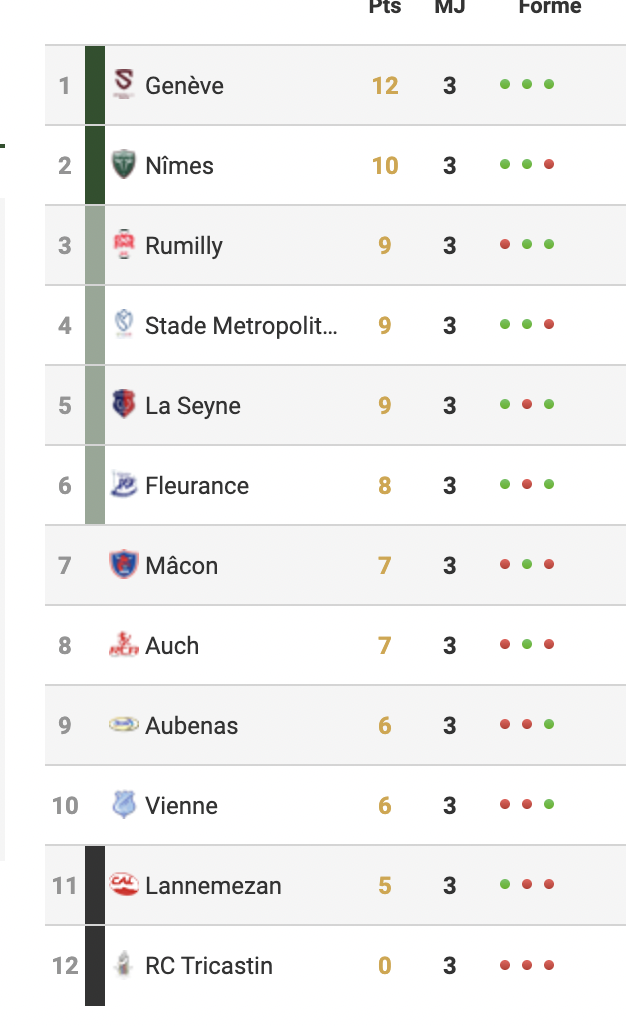This screenshot has height=1026, width=626.
Task: Click the Auch red club logo
Action: coord(124,644)
